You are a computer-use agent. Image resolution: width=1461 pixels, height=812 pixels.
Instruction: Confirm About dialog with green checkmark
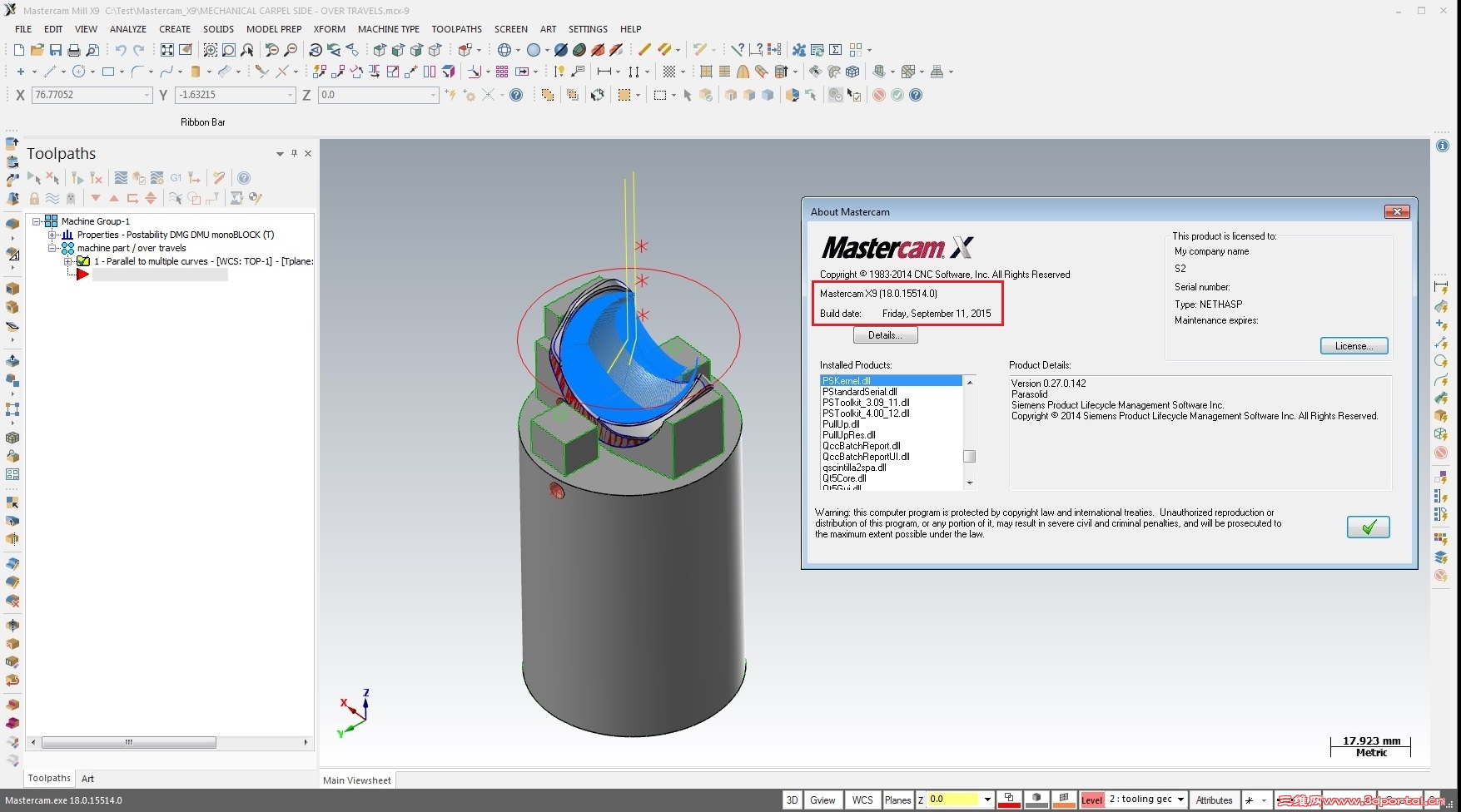[x=1368, y=527]
